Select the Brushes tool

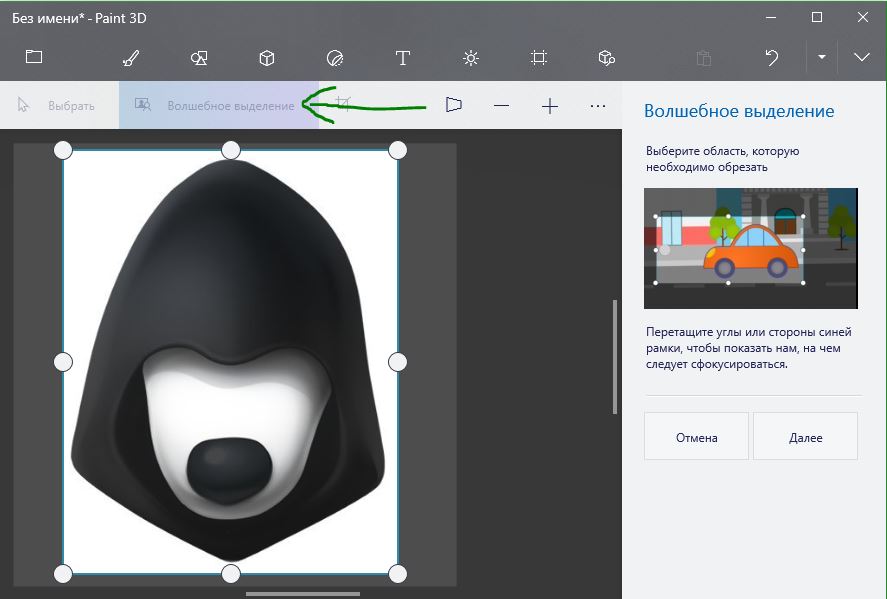[x=131, y=58]
